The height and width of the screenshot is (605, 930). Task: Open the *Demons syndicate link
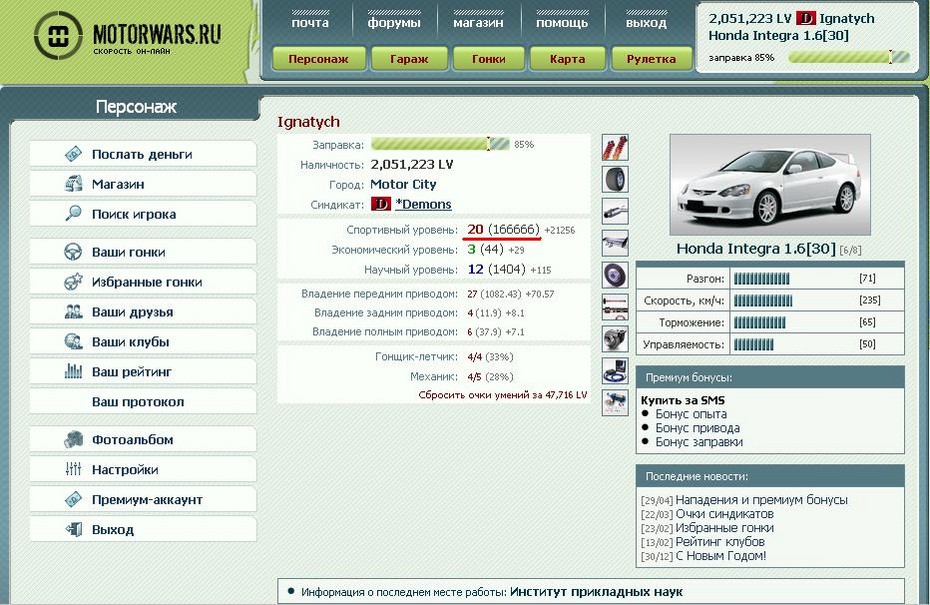[423, 204]
